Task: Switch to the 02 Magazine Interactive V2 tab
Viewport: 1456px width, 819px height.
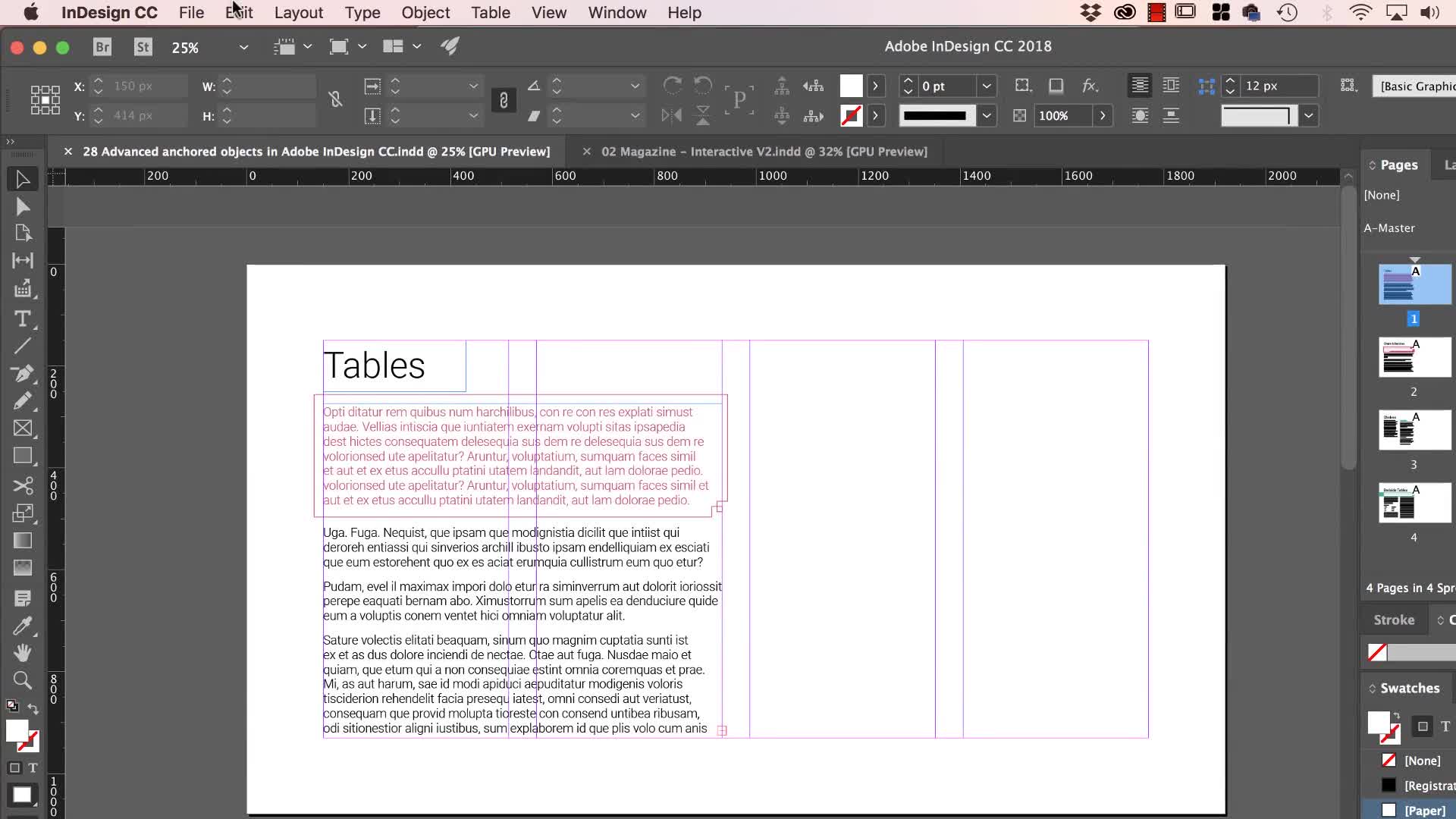Action: coord(764,152)
